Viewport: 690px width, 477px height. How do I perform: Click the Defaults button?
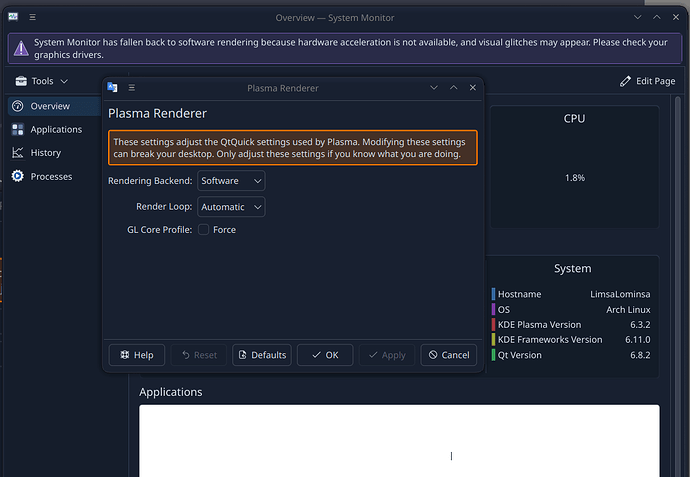[262, 355]
